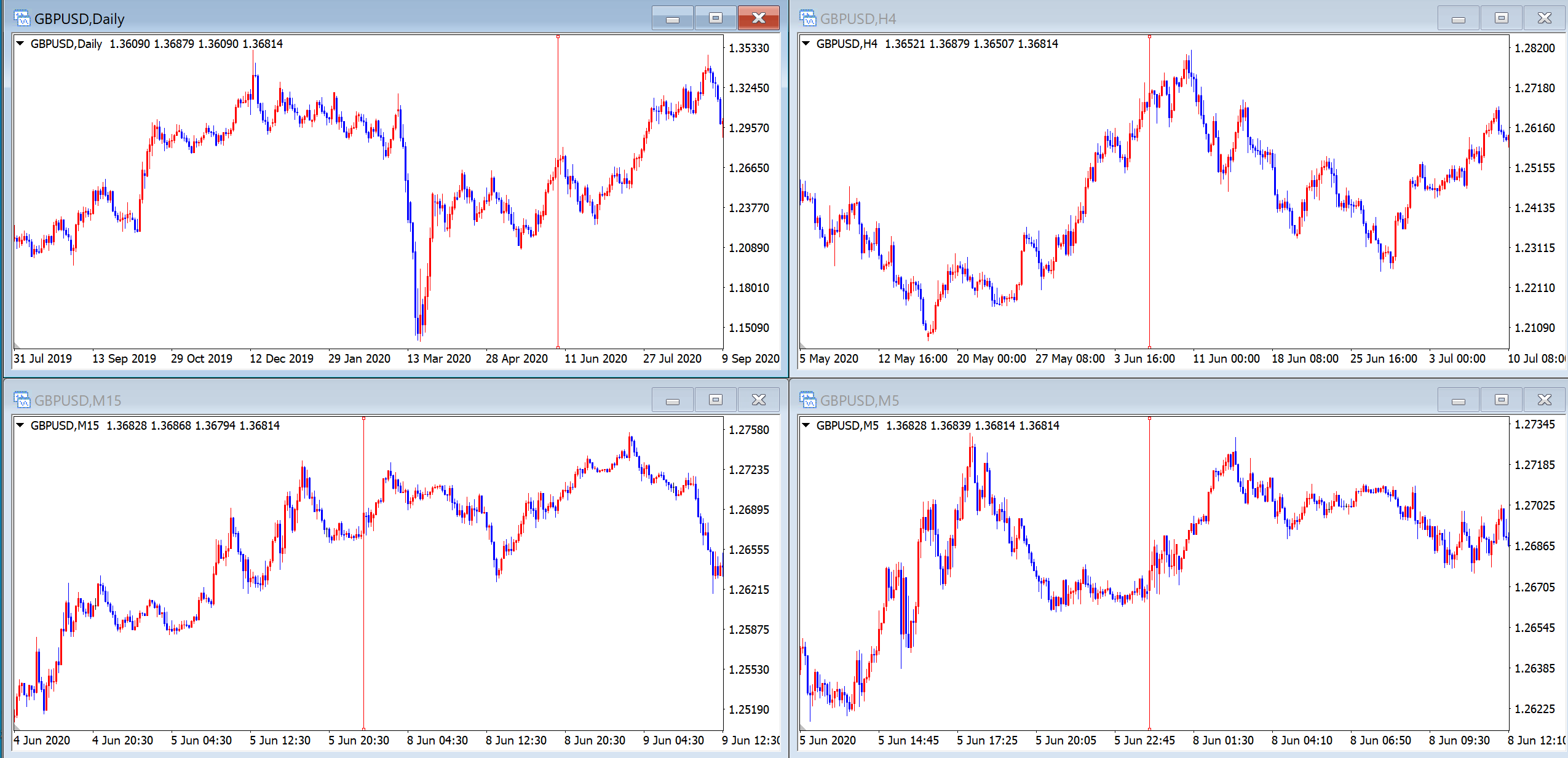1568x758 pixels.
Task: Click the 25 Jun 16:00 time label on H4 chart
Action: 1384,358
